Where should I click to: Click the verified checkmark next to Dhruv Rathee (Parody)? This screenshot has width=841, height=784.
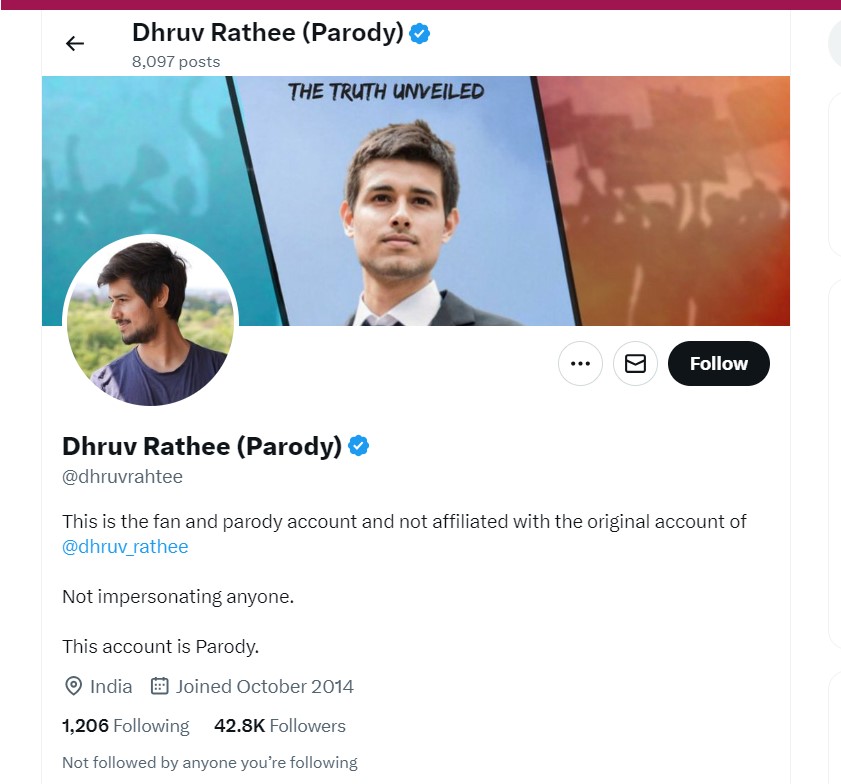(x=360, y=446)
